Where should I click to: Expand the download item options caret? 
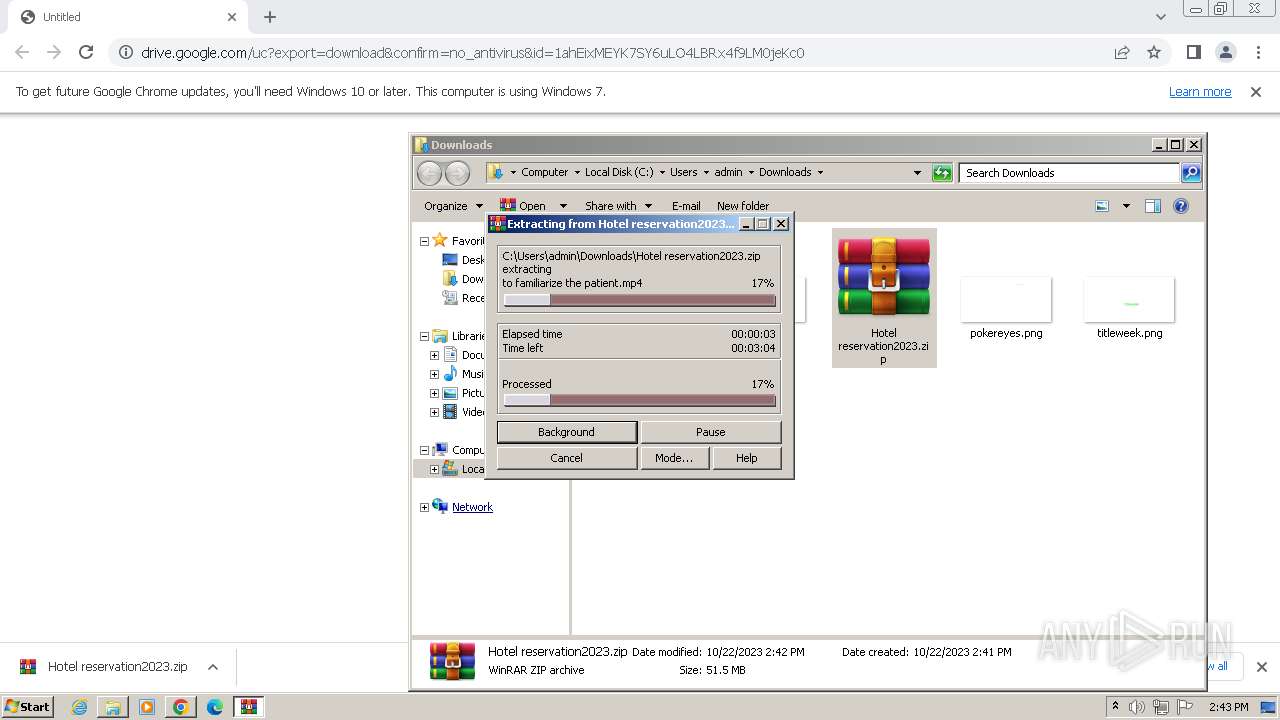[x=212, y=667]
